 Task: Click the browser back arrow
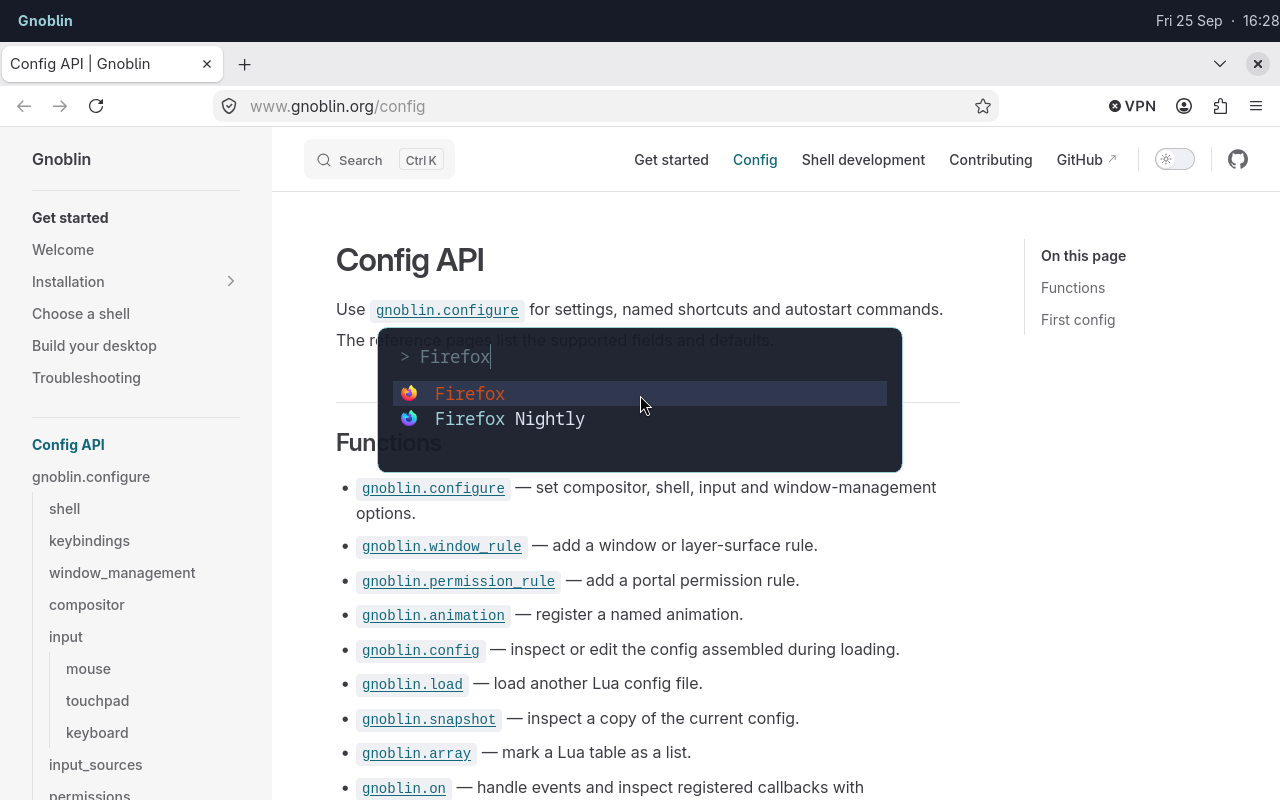(24, 106)
